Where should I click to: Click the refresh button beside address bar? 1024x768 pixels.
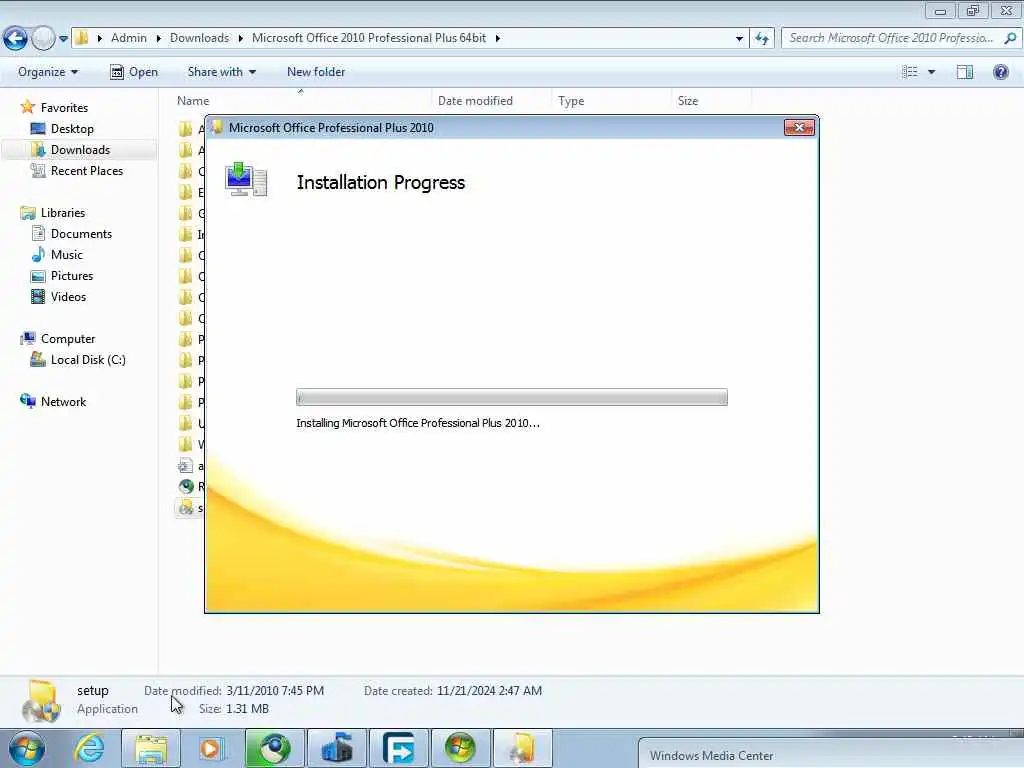[762, 39]
